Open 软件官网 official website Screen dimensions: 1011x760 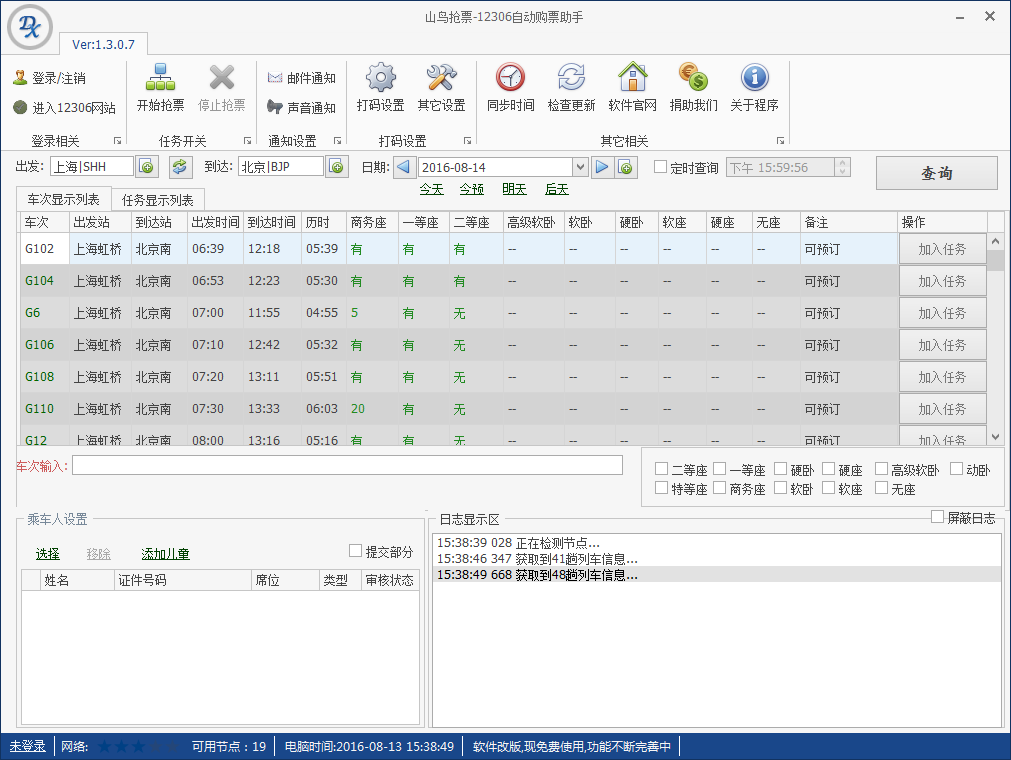coord(634,88)
